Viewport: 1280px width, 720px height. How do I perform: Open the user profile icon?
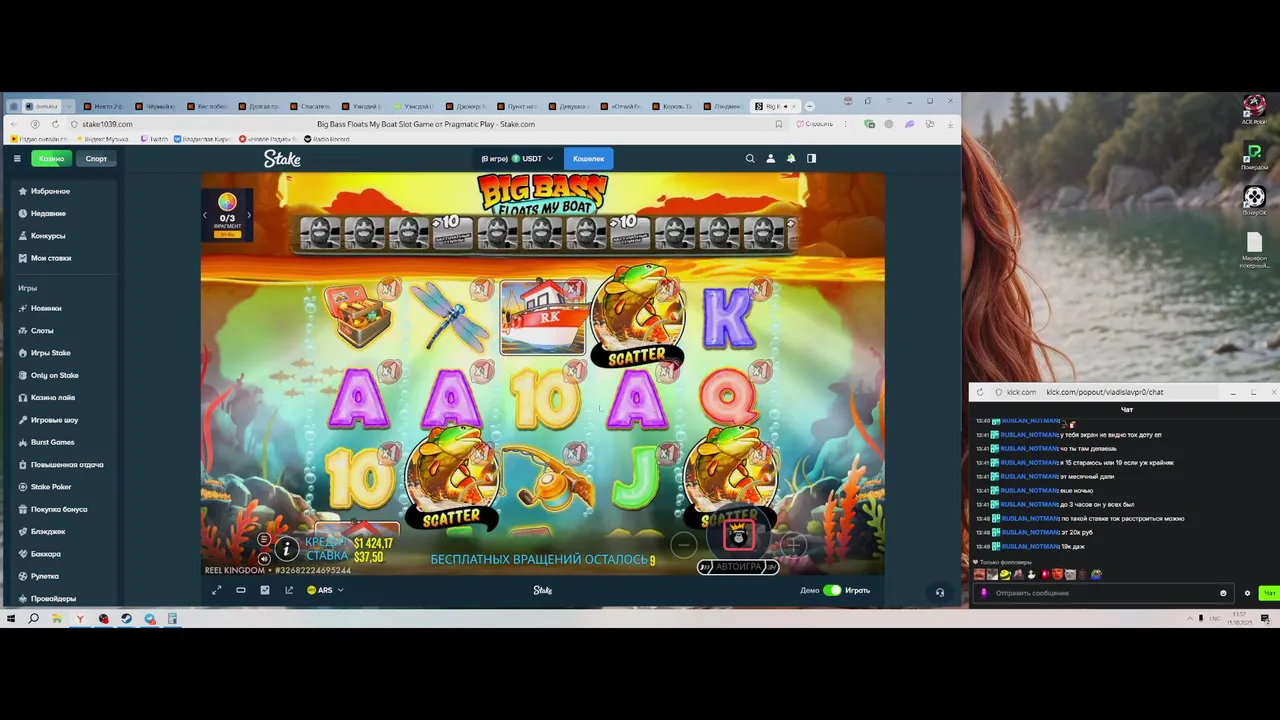(770, 158)
